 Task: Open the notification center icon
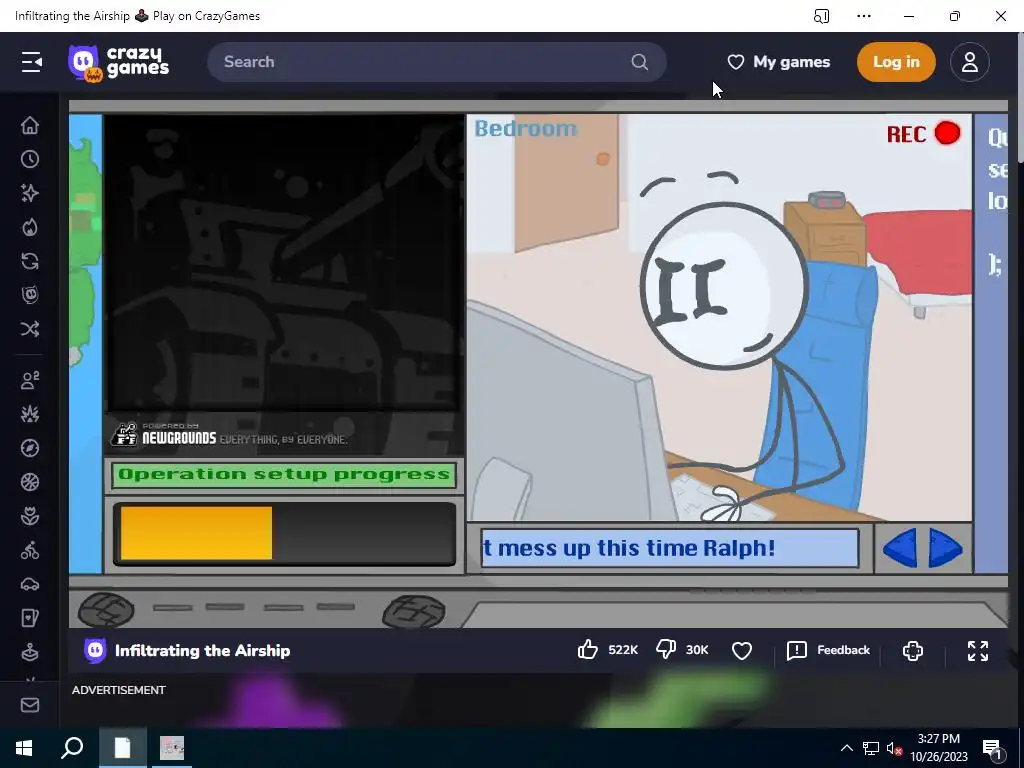[992, 748]
